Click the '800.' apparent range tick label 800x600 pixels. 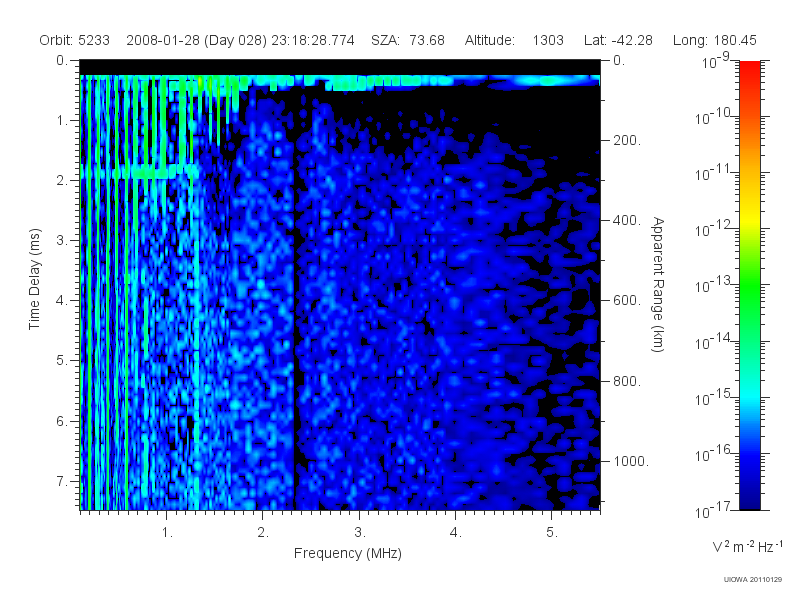coord(627,381)
